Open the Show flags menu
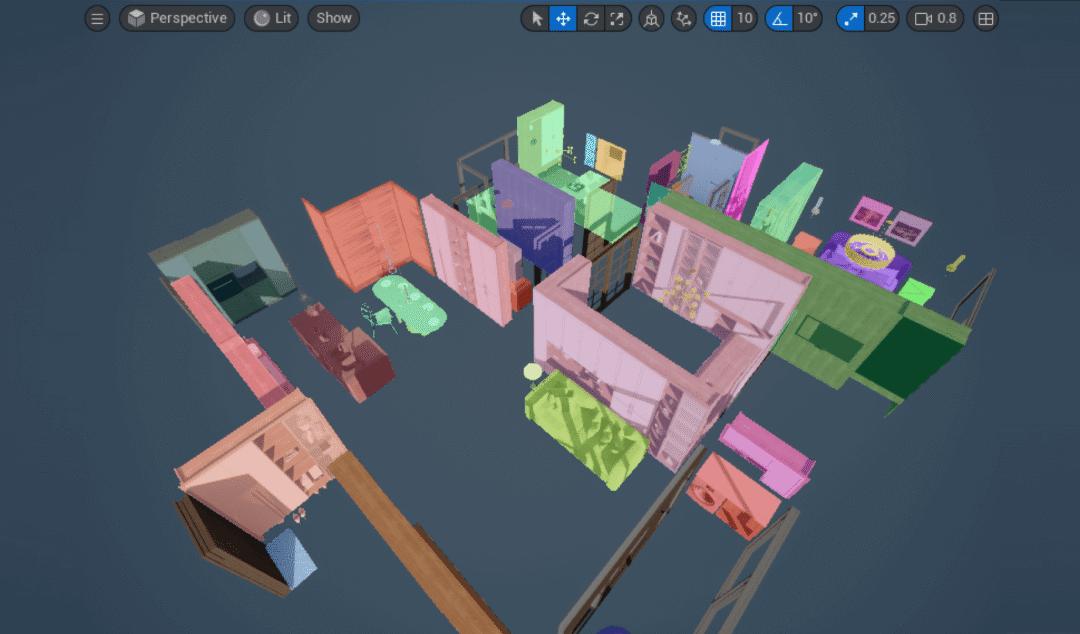The height and width of the screenshot is (634, 1080). tap(333, 18)
